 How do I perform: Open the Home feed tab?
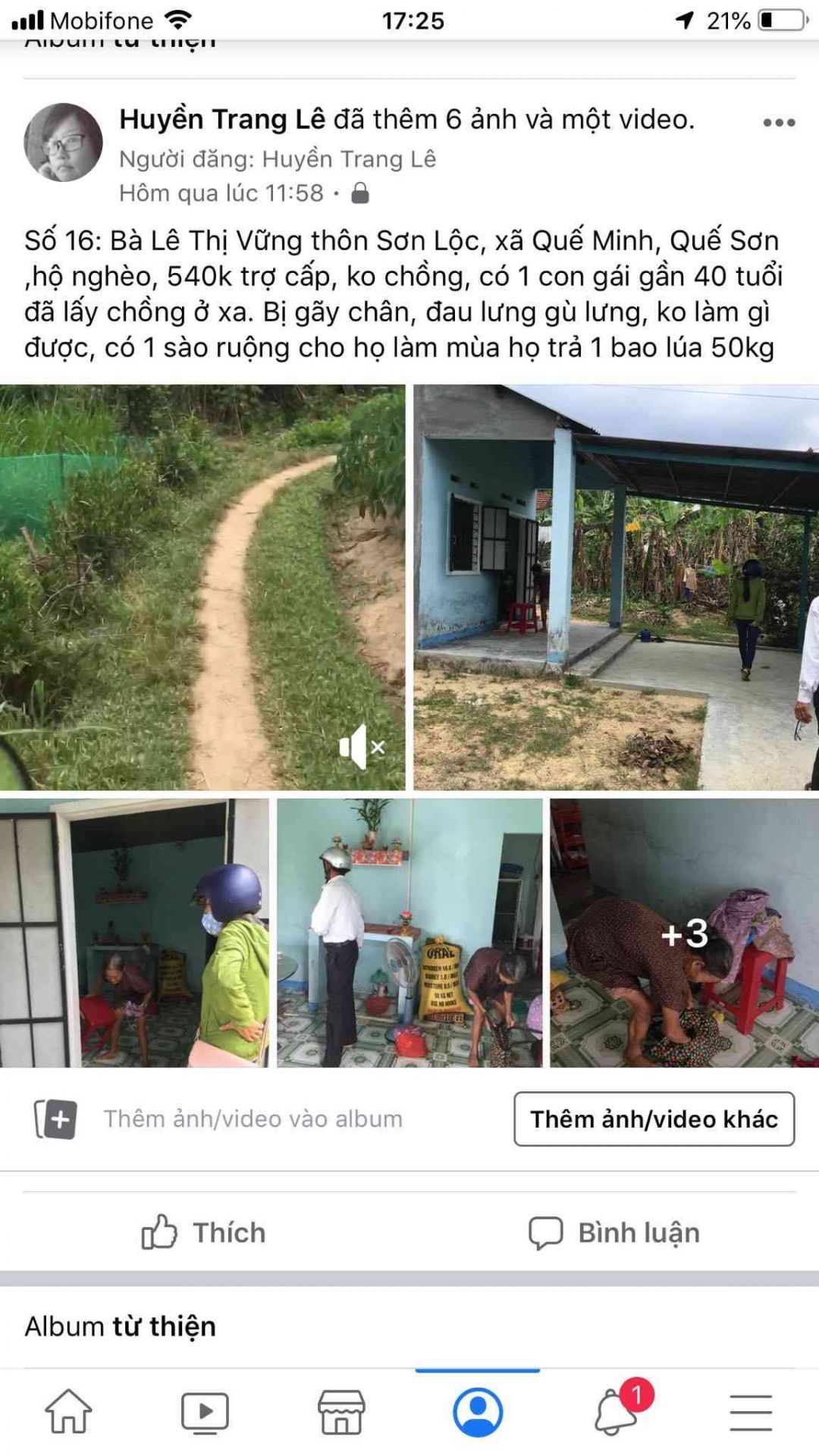69,1411
